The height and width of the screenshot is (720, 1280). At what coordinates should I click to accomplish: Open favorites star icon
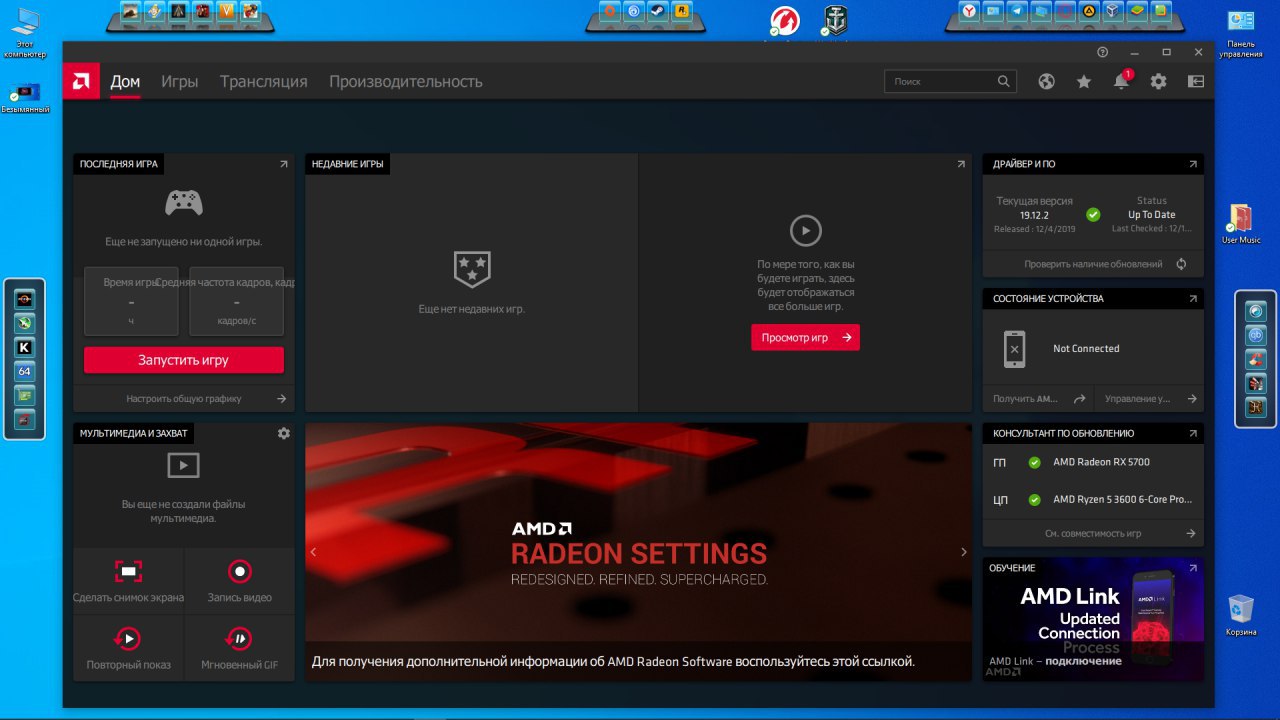(1084, 82)
